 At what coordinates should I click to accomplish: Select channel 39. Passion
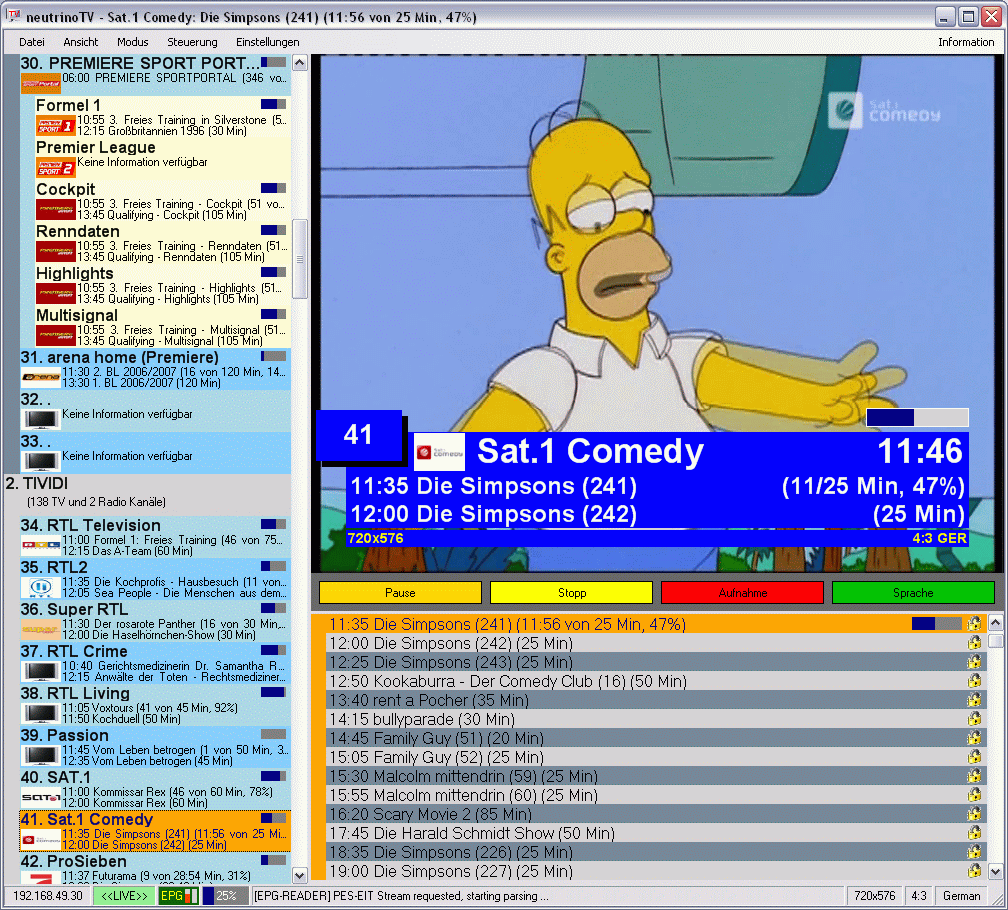156,747
